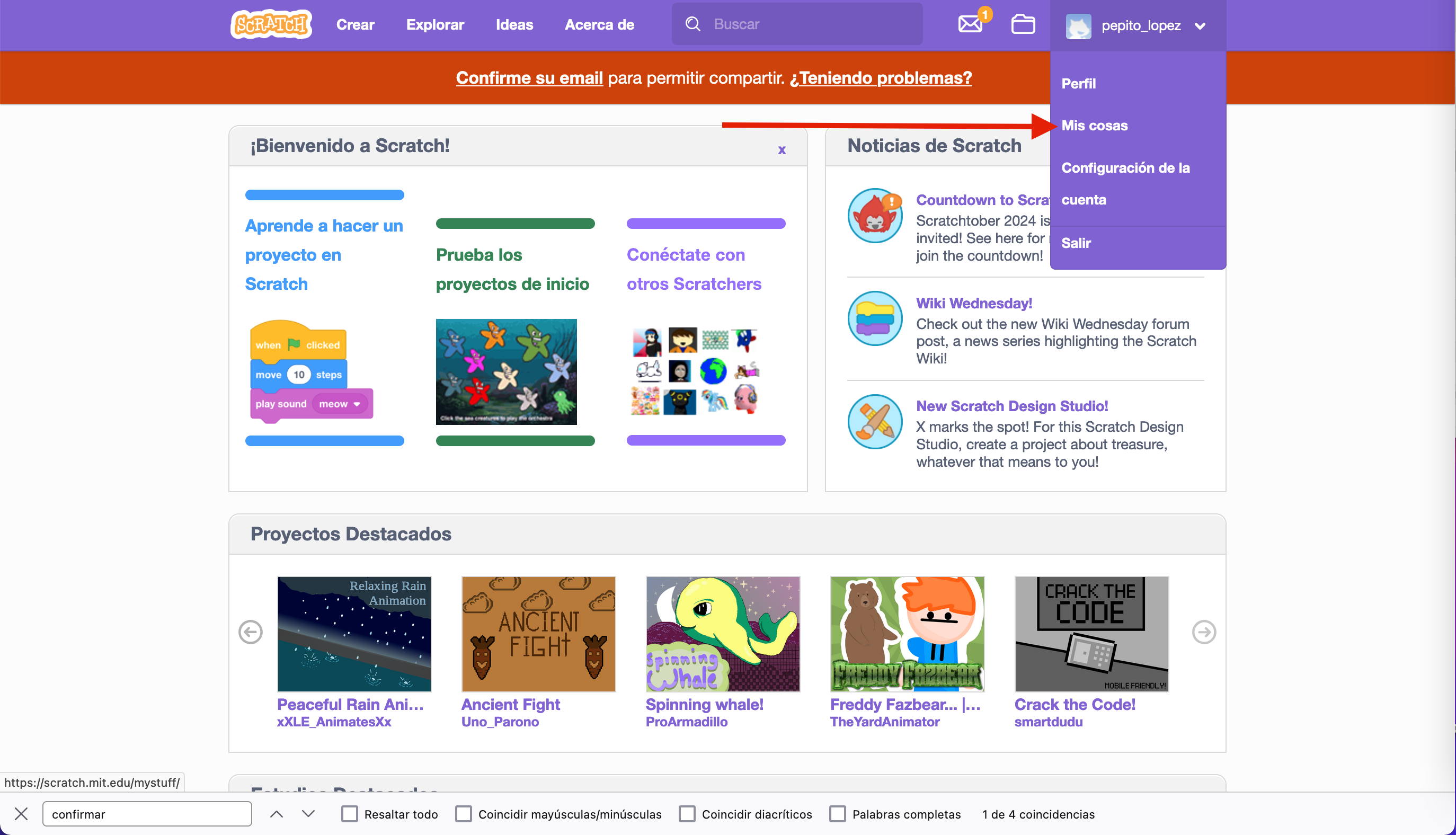Collapse the pepito_lopez account dropdown
Viewport: 1456px width, 835px height.
click(1200, 26)
